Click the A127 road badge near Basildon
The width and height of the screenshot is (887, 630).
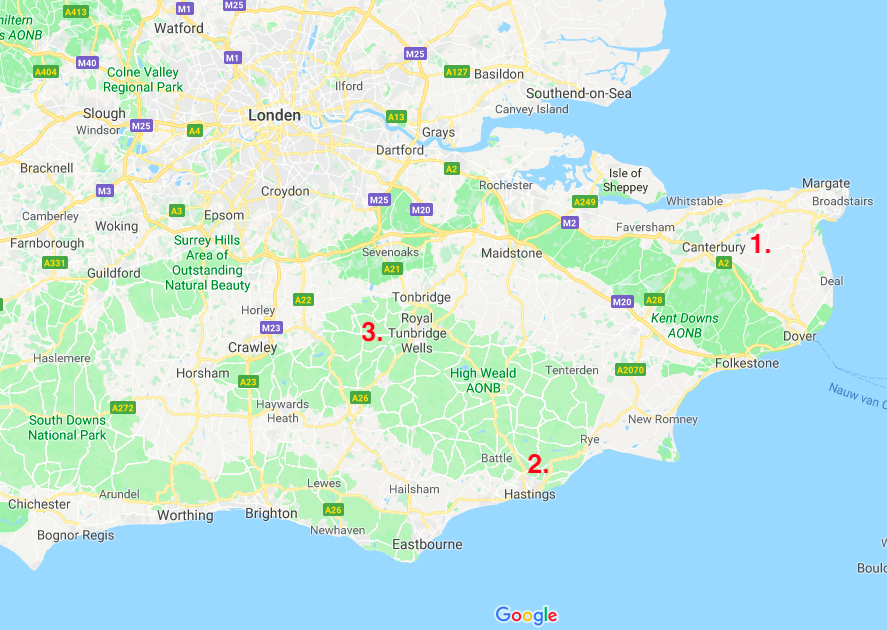tap(457, 72)
